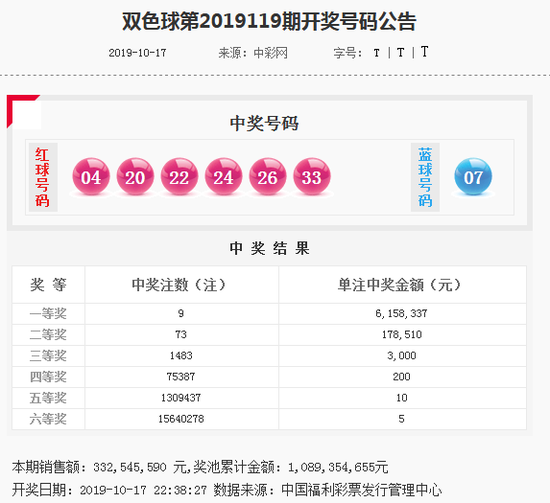Screen dimensions: 550x503
Task: Click the 奖等 column header
Action: [x=48, y=284]
